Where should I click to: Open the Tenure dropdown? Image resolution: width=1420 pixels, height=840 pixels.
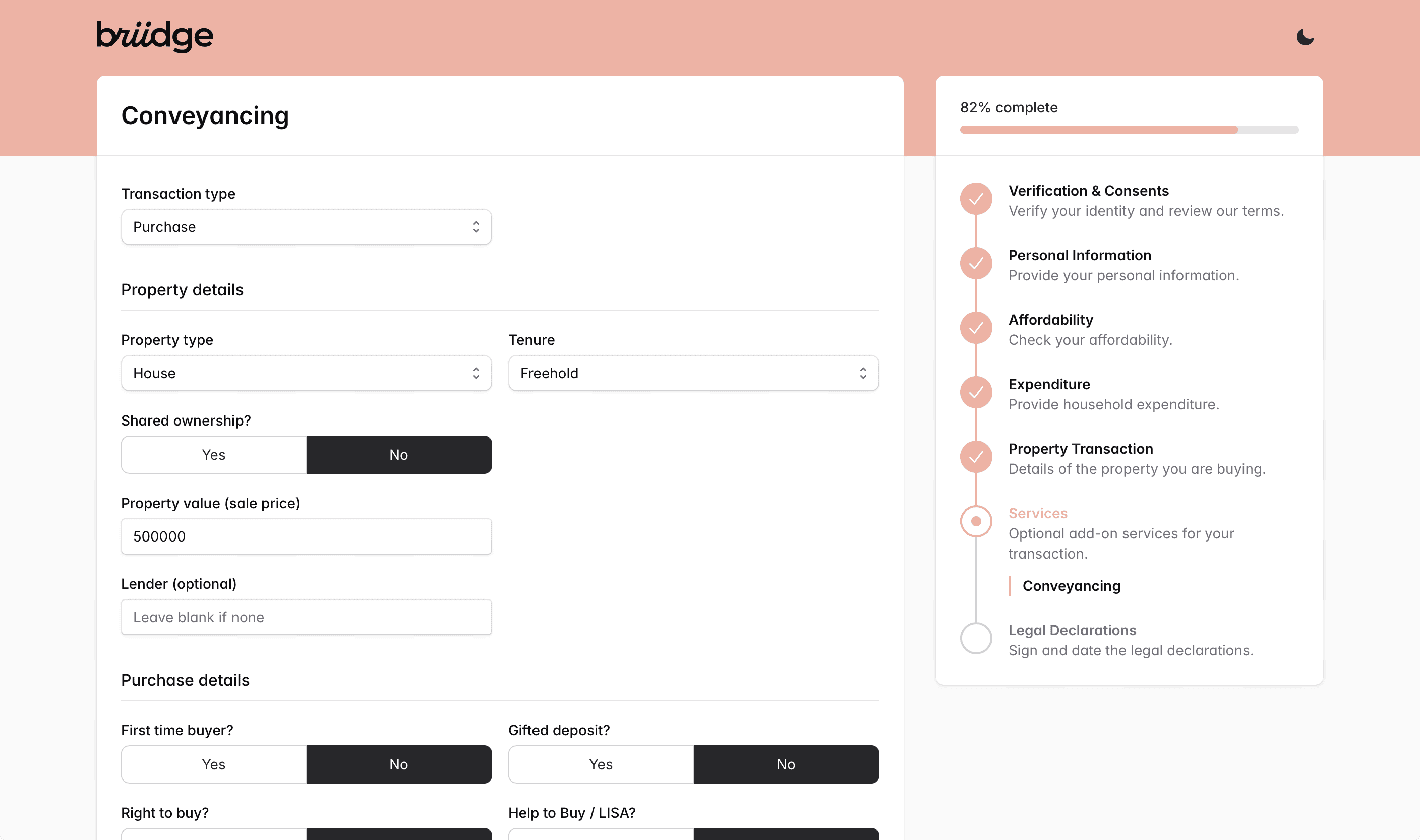(x=693, y=373)
